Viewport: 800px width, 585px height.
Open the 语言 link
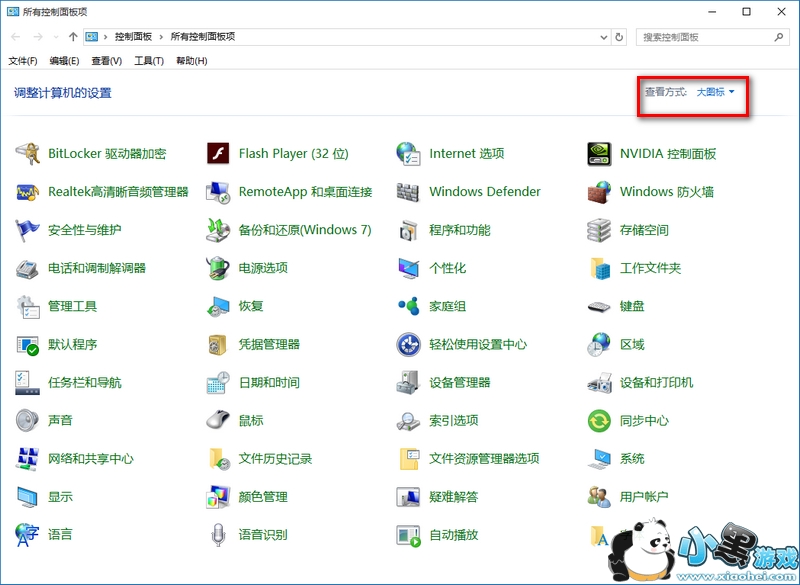coord(60,535)
